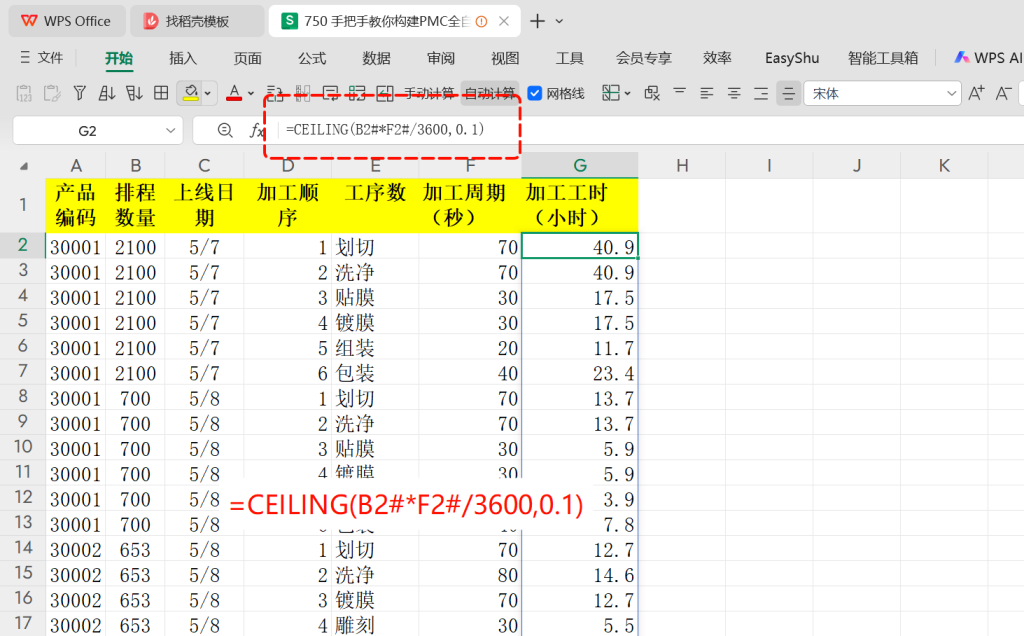Open the font color dropdown arrow
Image resolution: width=1024 pixels, height=636 pixels.
[x=251, y=93]
